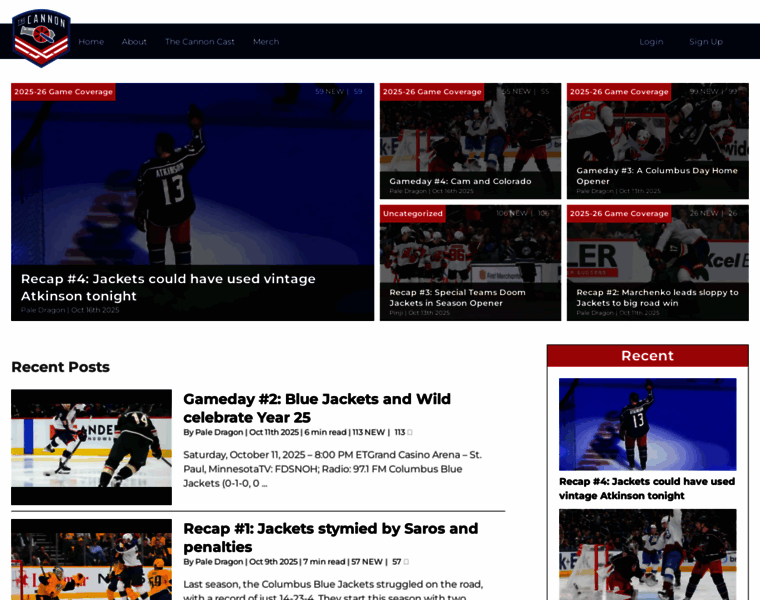Click comment icon on Gameday #2 post
760x600 pixels.
tap(409, 433)
